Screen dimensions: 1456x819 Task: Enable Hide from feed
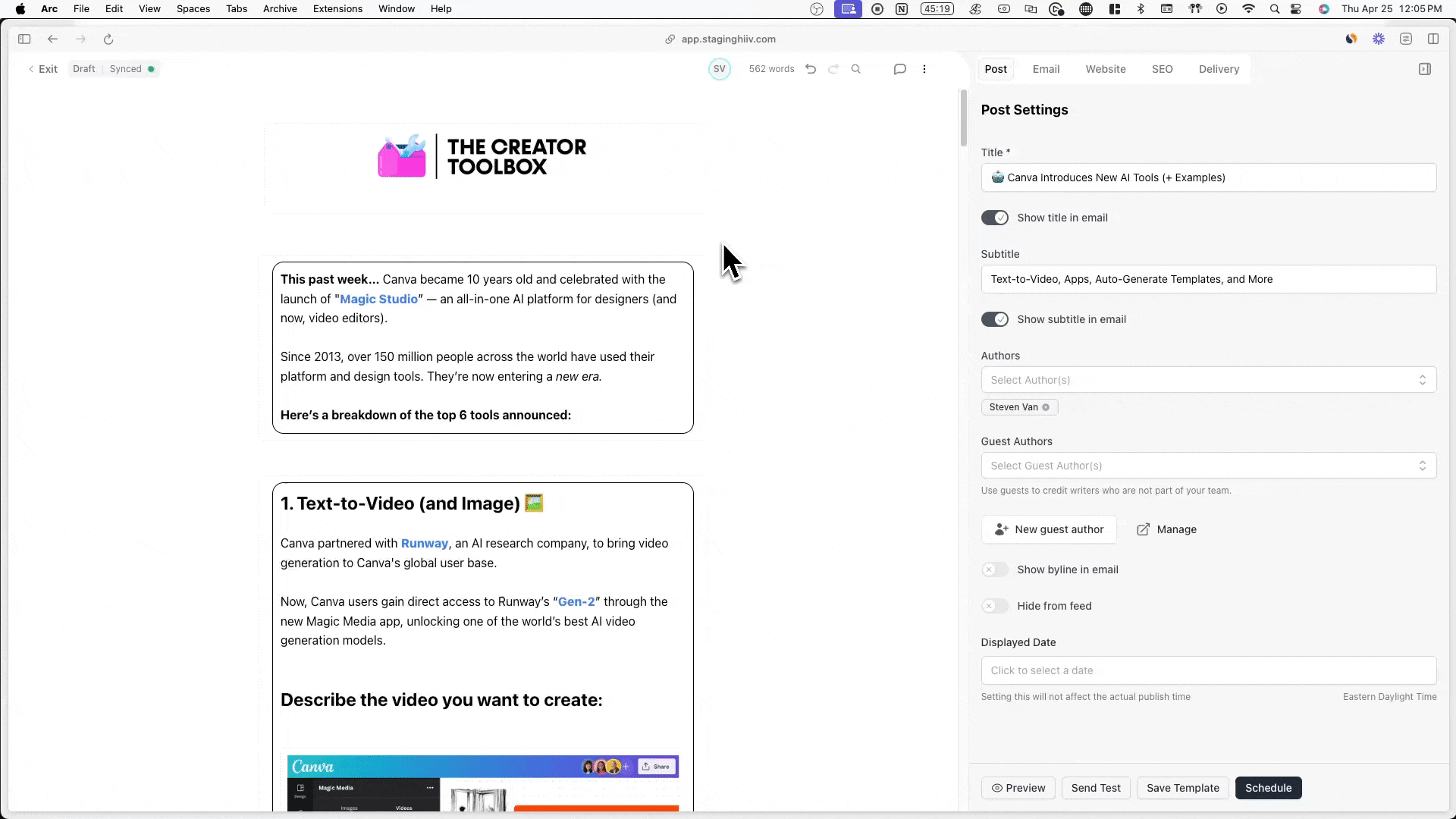pyautogui.click(x=995, y=607)
